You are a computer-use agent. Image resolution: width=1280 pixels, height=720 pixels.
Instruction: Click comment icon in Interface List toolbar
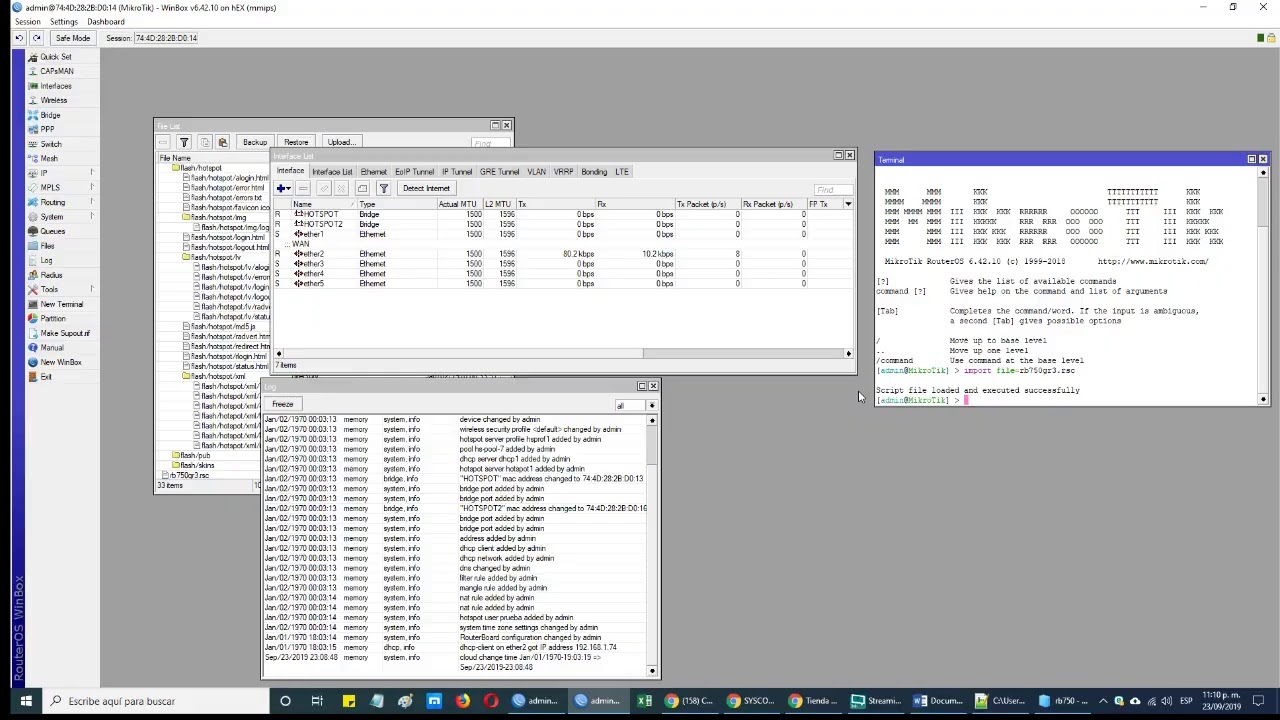[x=362, y=188]
